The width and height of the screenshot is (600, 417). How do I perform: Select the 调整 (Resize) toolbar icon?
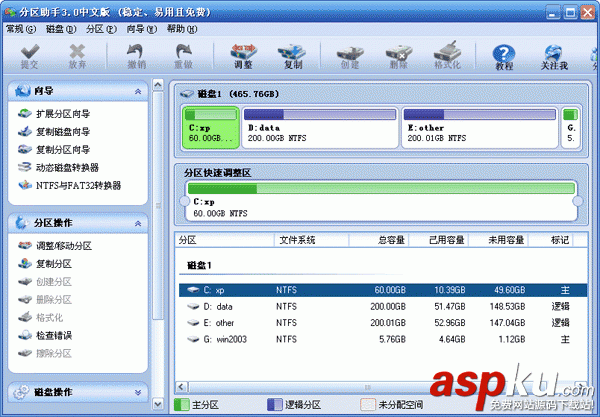[x=243, y=56]
